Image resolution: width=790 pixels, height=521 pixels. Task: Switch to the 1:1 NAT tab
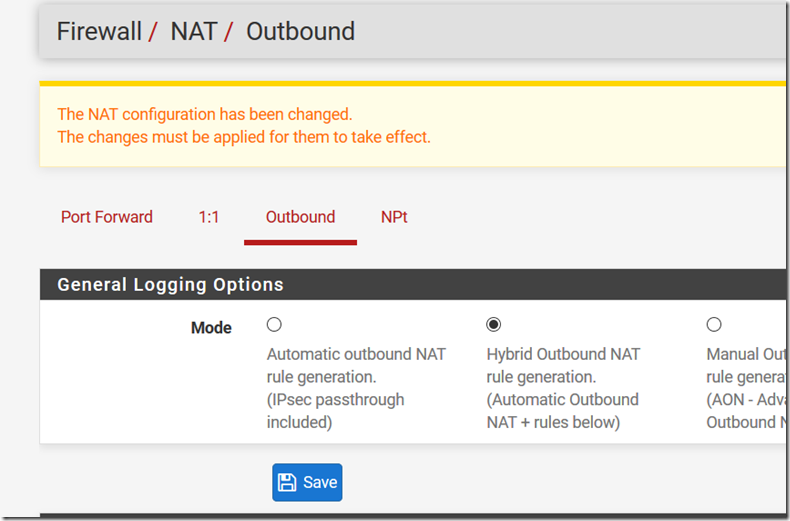(x=209, y=217)
